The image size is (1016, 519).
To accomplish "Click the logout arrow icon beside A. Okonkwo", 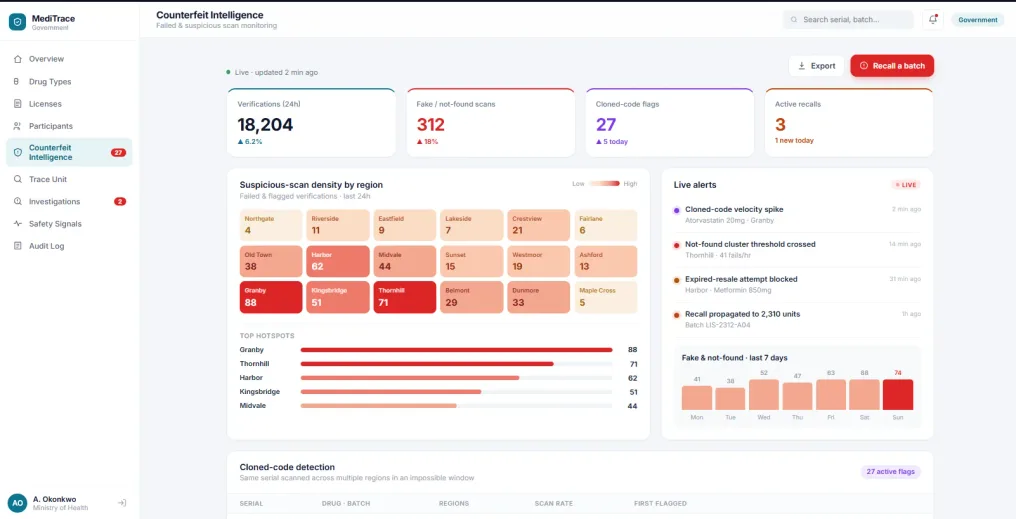I will [122, 503].
